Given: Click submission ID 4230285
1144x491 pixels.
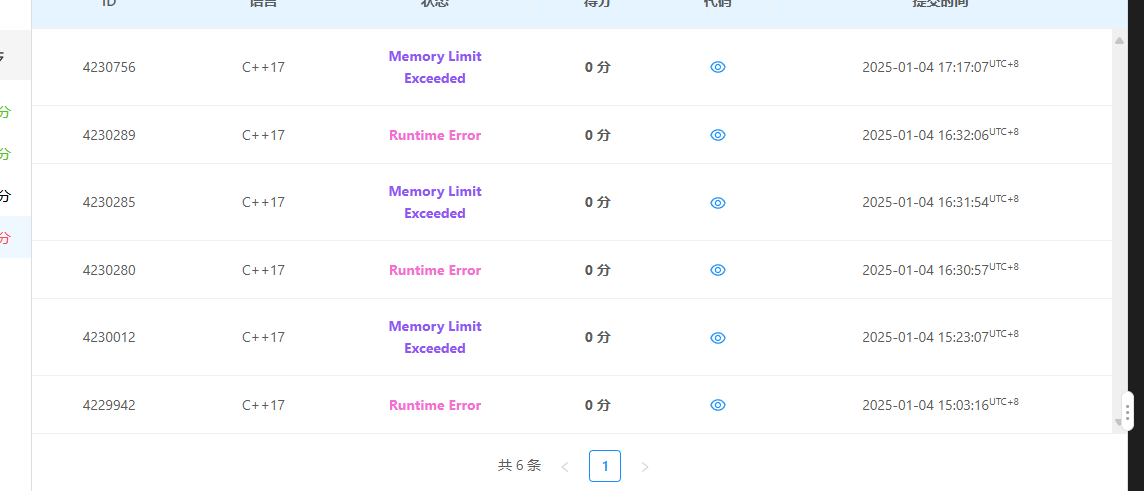Looking at the screenshot, I should pos(109,202).
